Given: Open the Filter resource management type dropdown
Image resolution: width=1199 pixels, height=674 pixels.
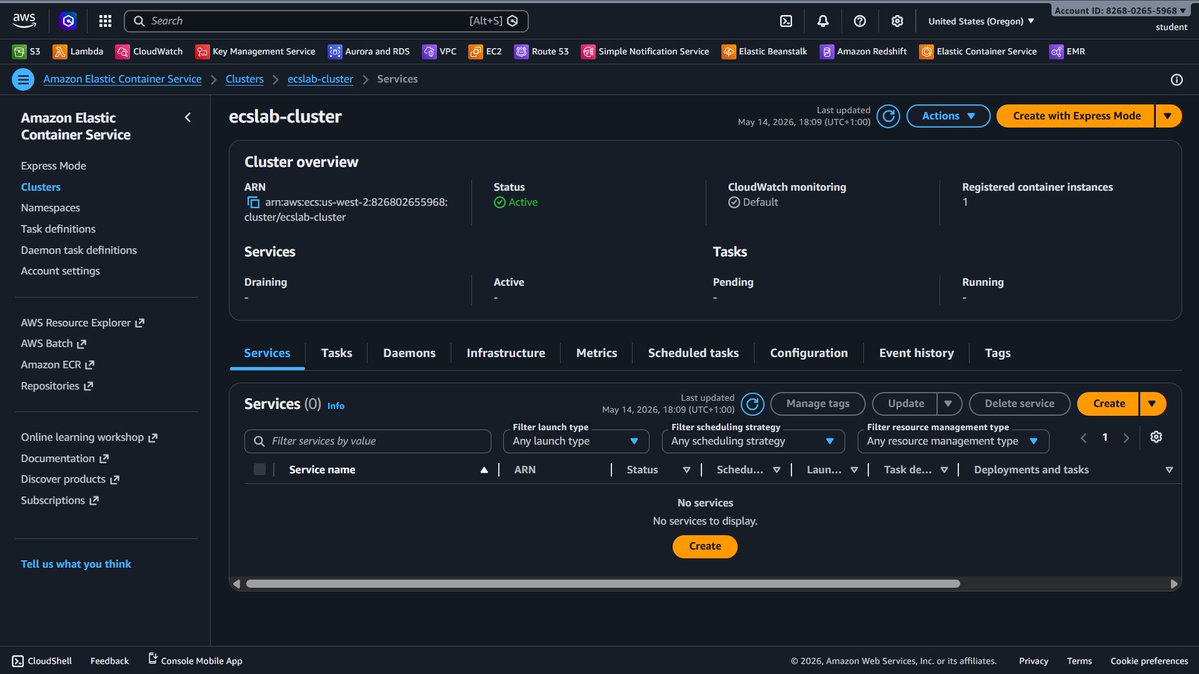Looking at the screenshot, I should (x=953, y=441).
